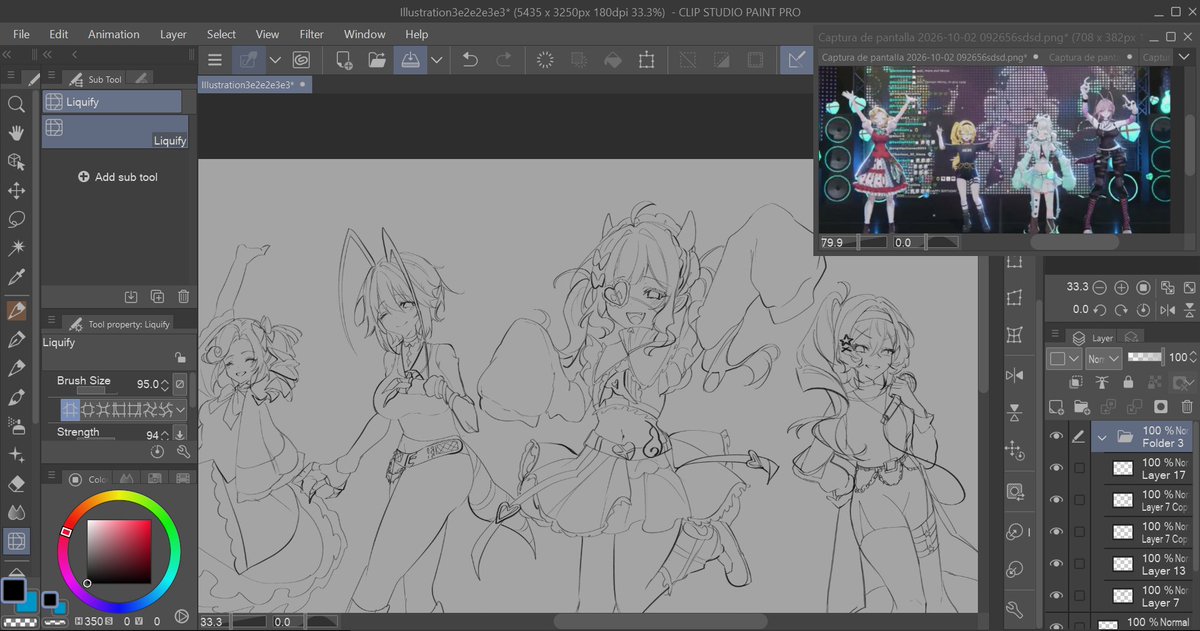The height and width of the screenshot is (631, 1200).
Task: Click Create Layer Mask icon
Action: click(x=1160, y=407)
